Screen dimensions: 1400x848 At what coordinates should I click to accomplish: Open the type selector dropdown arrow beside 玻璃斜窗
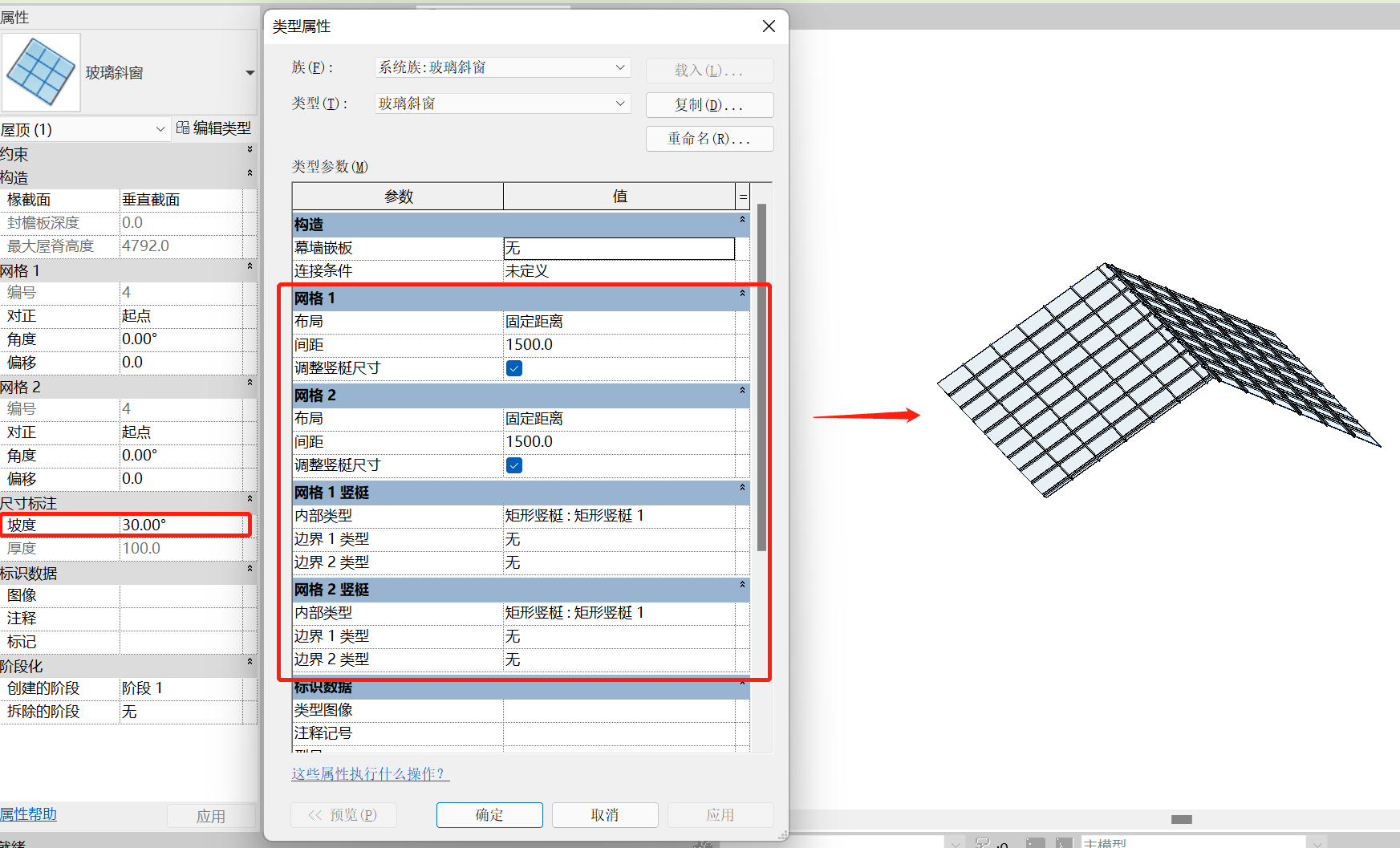click(250, 73)
